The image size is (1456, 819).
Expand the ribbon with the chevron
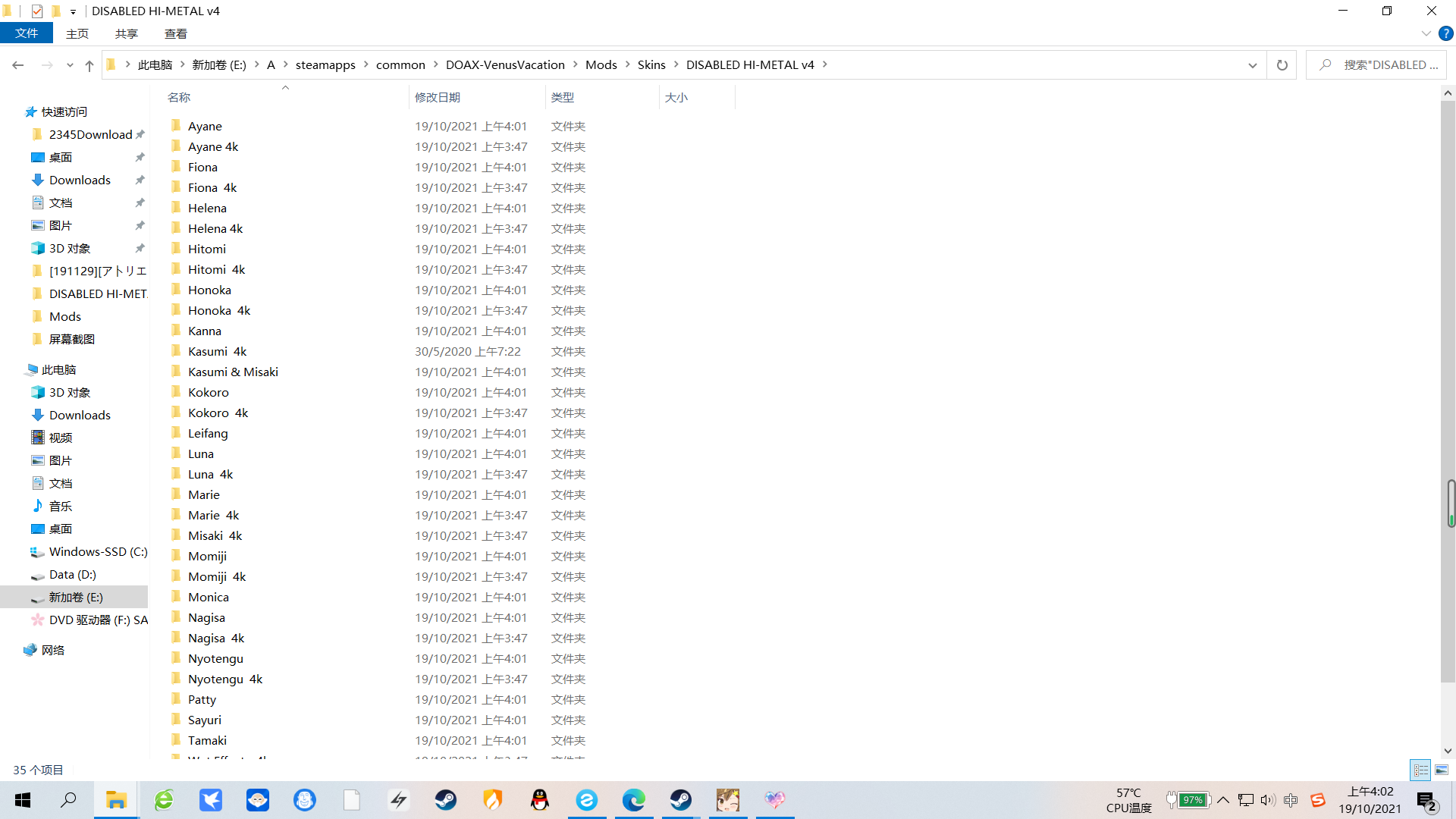tap(1426, 33)
